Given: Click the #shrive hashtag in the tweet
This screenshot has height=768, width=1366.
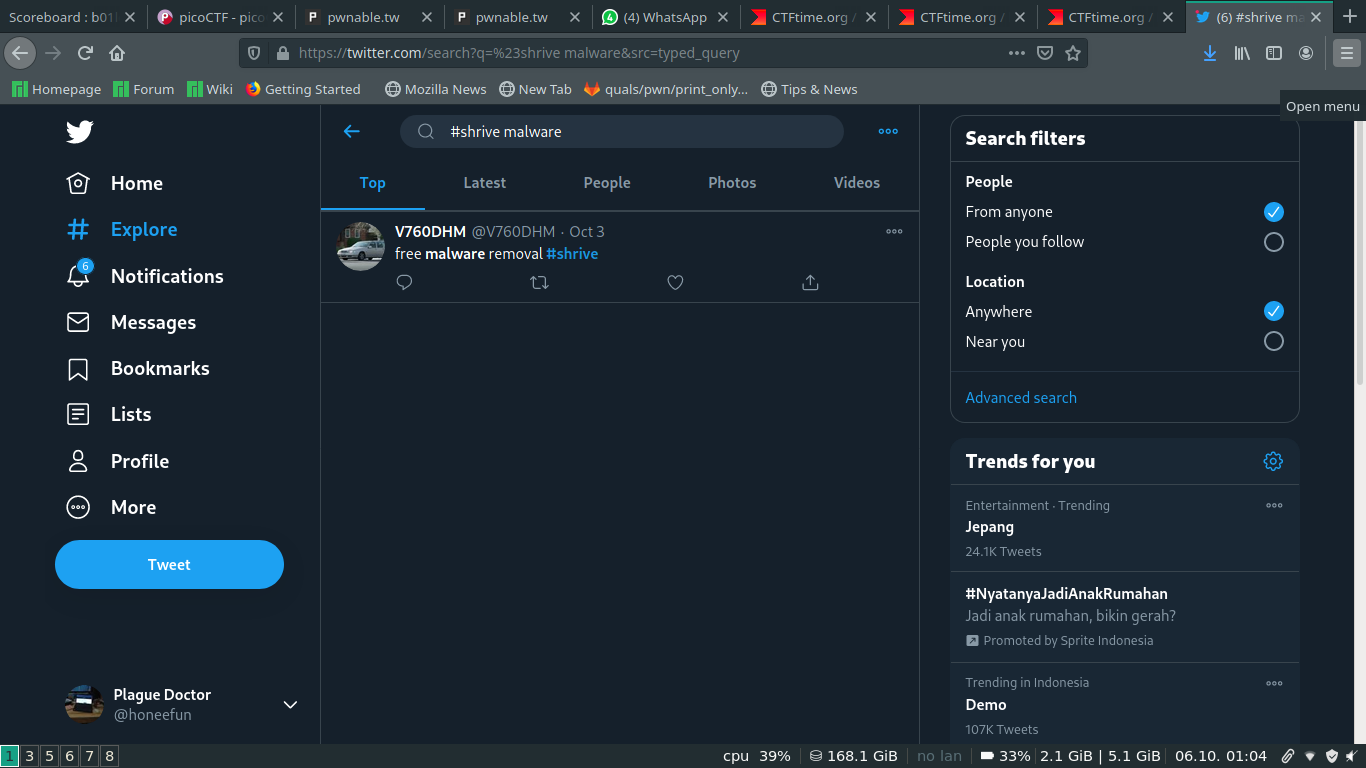Looking at the screenshot, I should [572, 254].
